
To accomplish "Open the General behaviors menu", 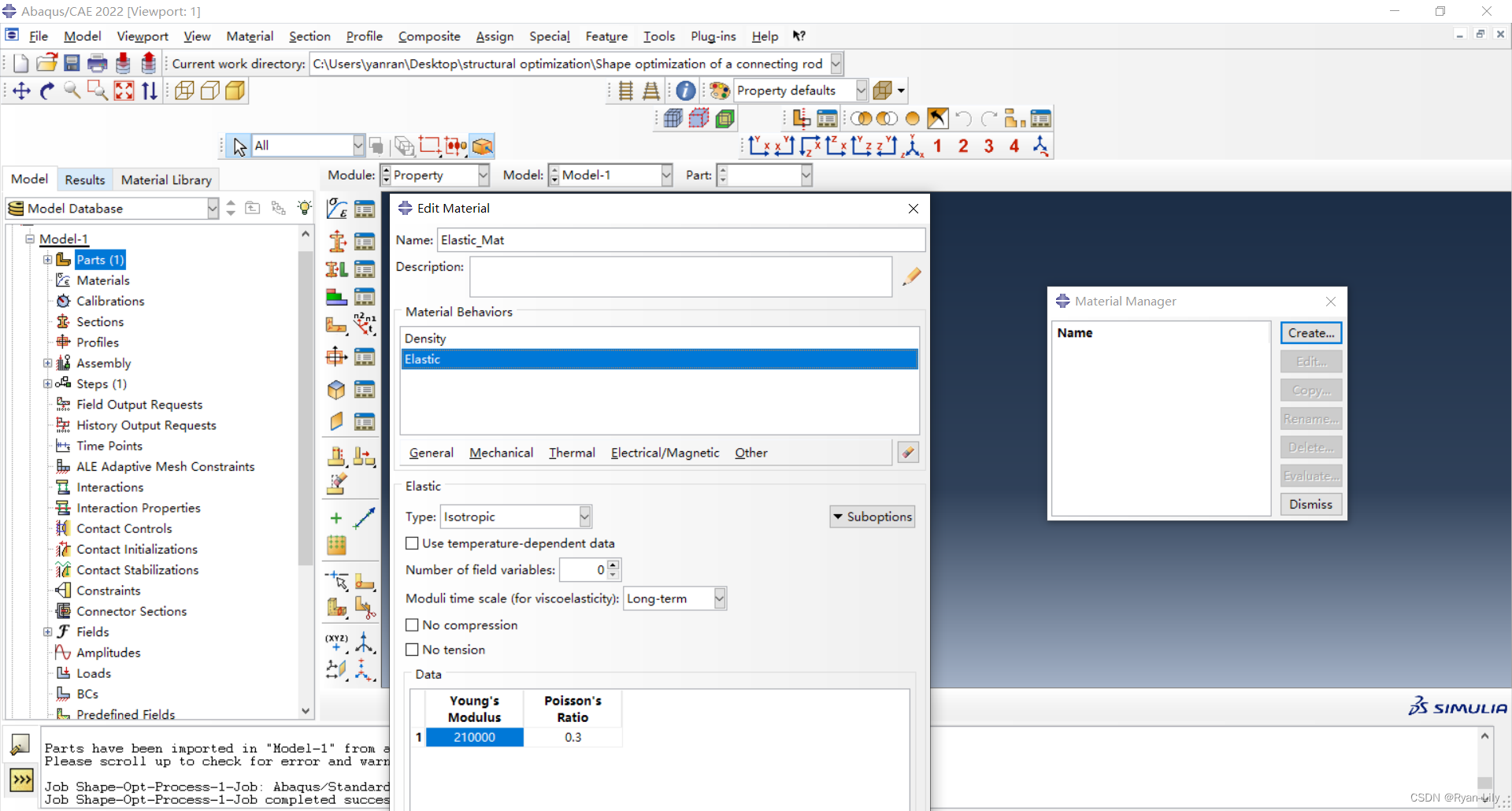I will tap(431, 453).
